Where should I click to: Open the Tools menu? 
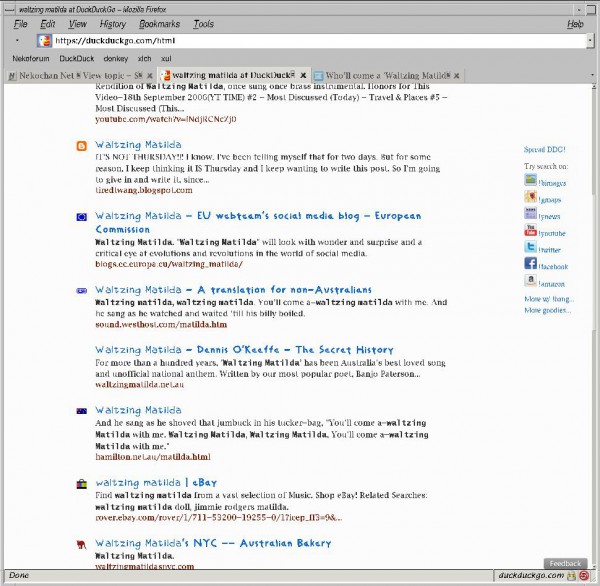pyautogui.click(x=203, y=24)
